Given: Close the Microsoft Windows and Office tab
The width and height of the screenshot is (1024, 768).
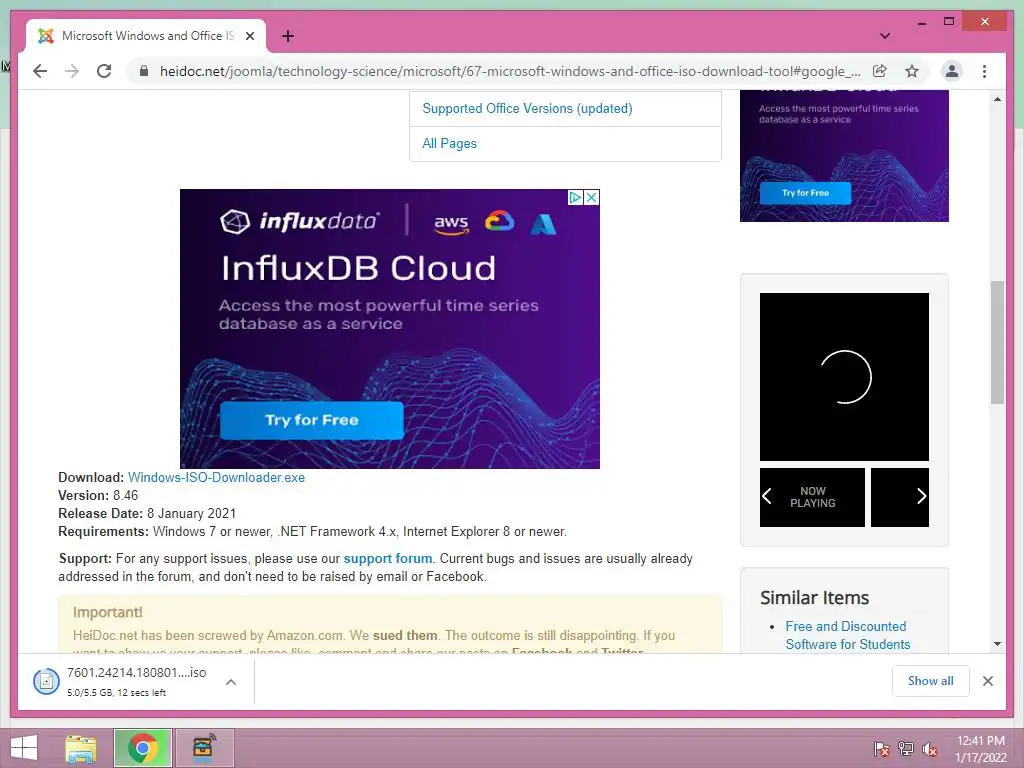Looking at the screenshot, I should point(250,36).
